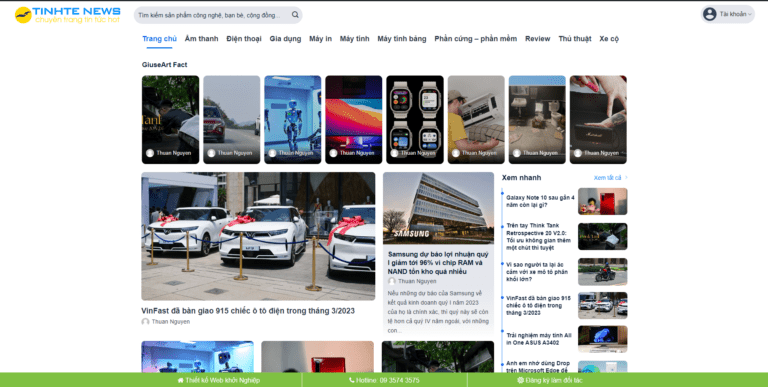Image resolution: width=768 pixels, height=387 pixels.
Task: Open the Xe cộ menu
Action: [x=609, y=39]
